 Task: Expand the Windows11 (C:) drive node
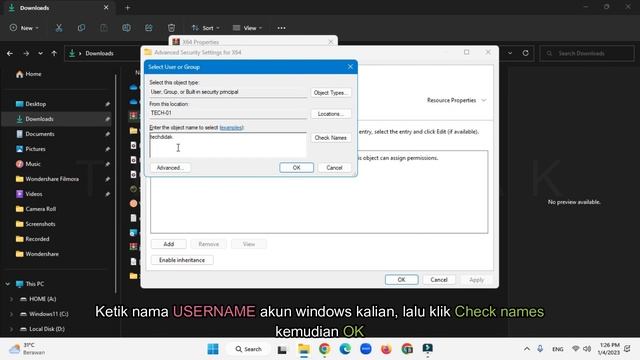(x=11, y=314)
